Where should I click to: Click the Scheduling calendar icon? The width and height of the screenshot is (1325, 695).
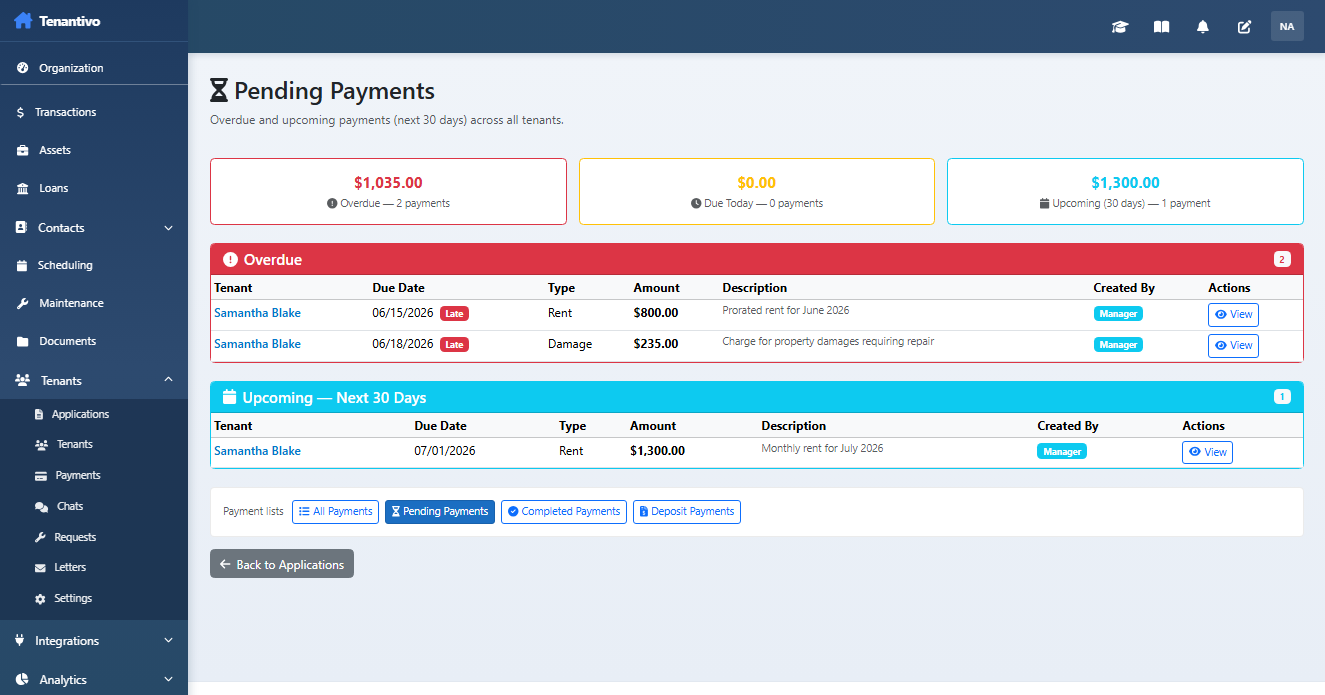click(22, 265)
